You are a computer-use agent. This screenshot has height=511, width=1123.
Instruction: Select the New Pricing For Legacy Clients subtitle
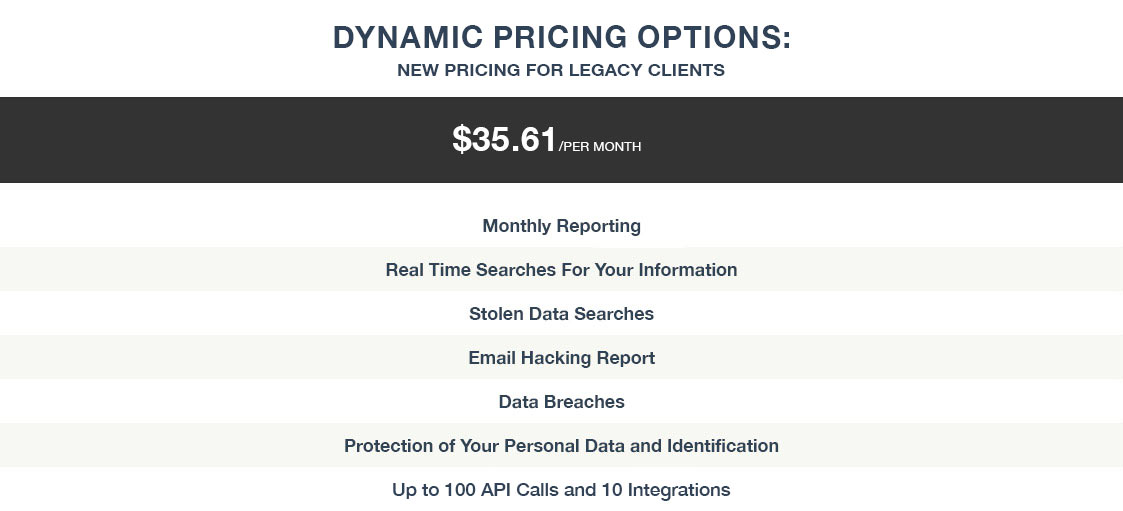point(561,70)
